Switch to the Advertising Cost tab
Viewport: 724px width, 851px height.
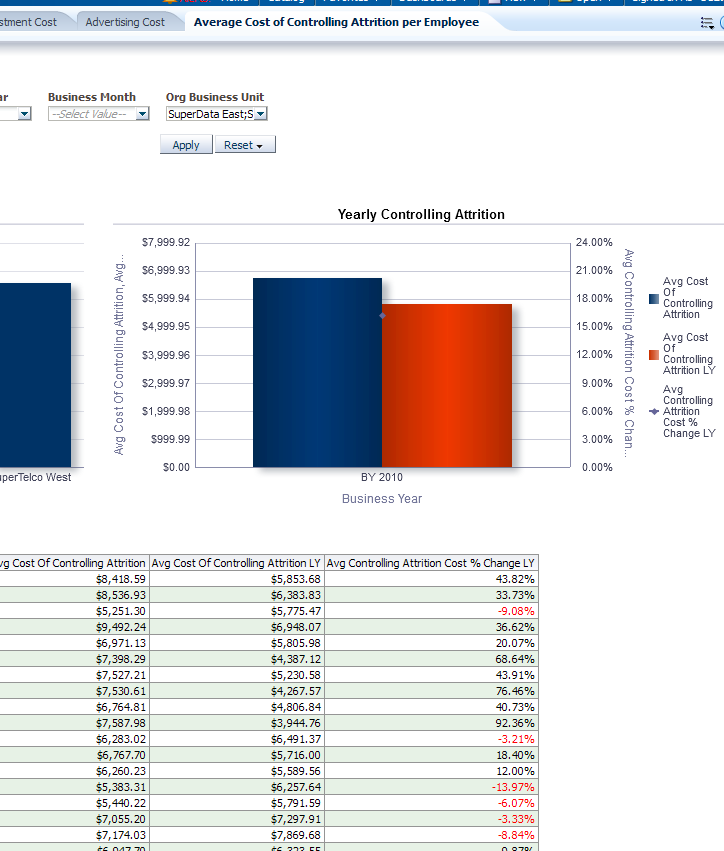pos(125,22)
